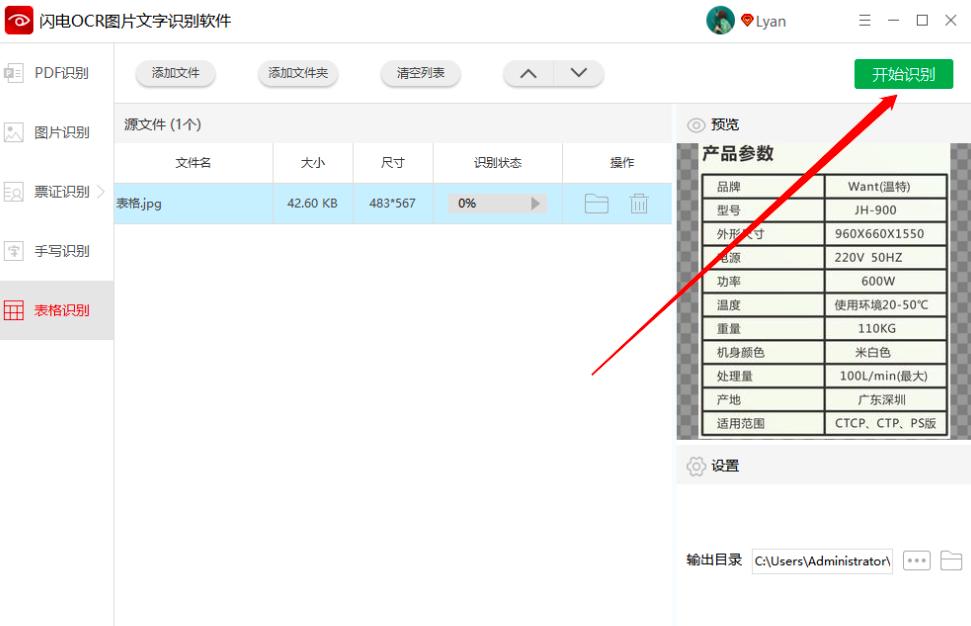Open the 手写识别 sidebar tab
Screen dimensions: 971x626
pos(56,251)
